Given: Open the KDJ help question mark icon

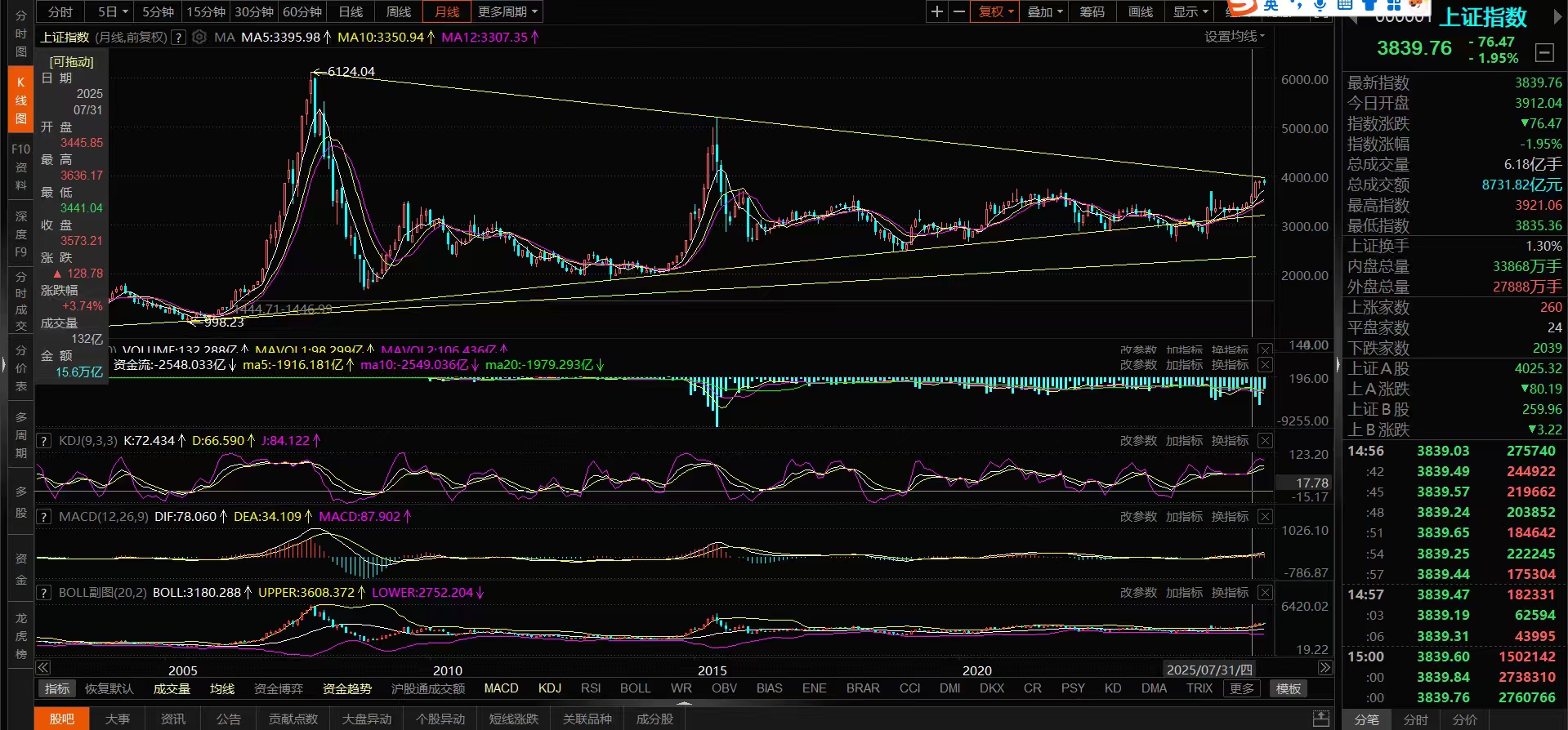Looking at the screenshot, I should (44, 441).
